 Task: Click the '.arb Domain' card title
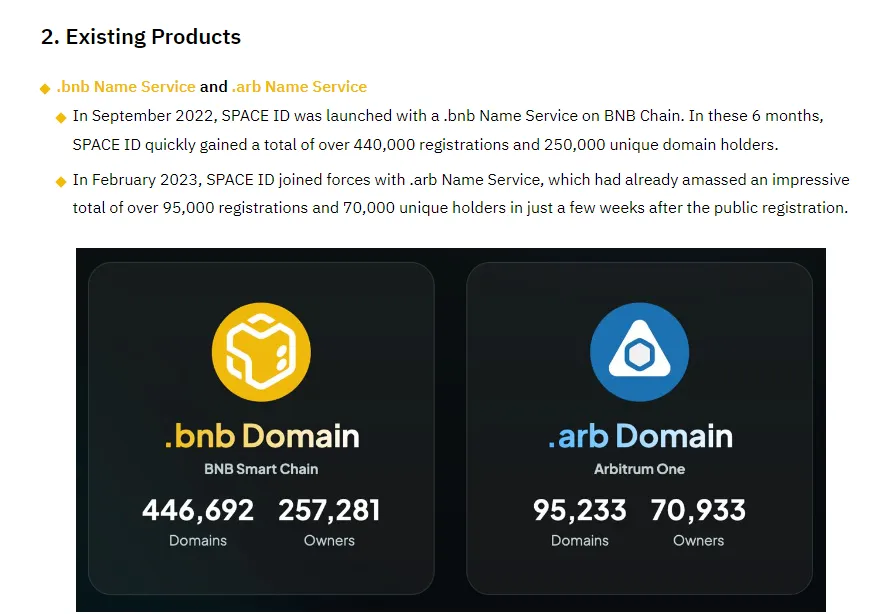640,436
